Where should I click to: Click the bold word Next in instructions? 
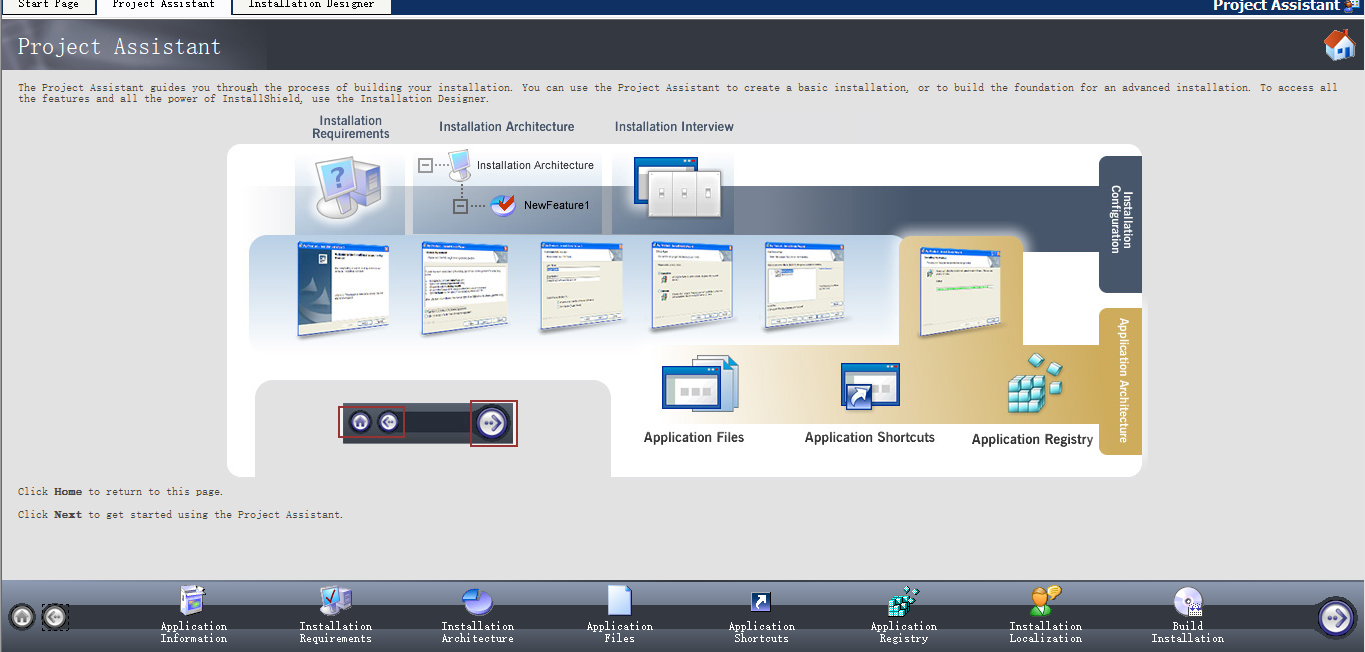click(x=68, y=515)
